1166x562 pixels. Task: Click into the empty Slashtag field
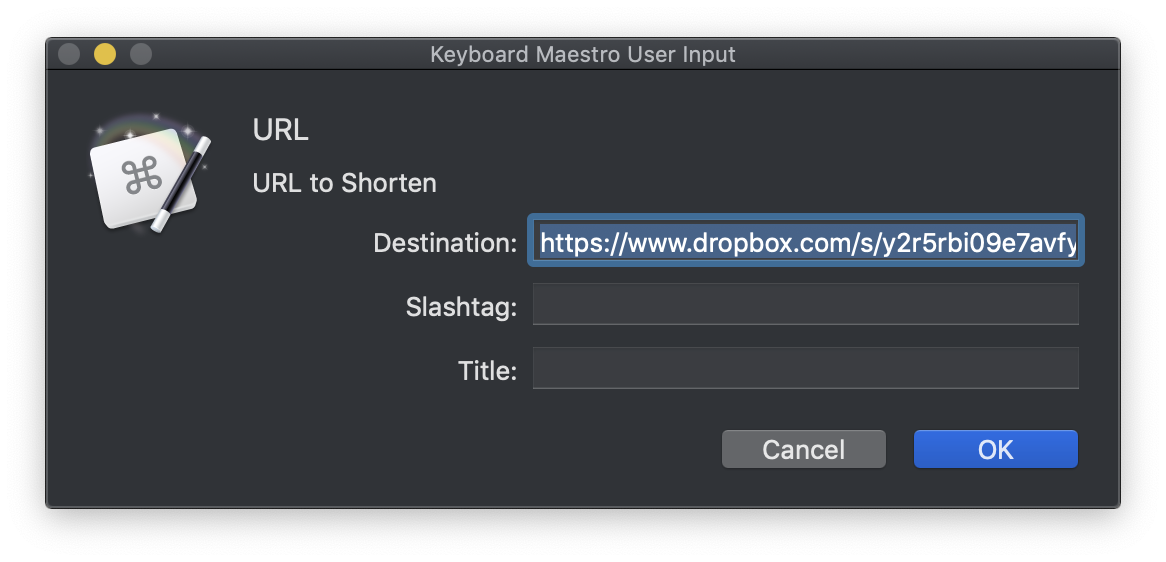coord(806,304)
